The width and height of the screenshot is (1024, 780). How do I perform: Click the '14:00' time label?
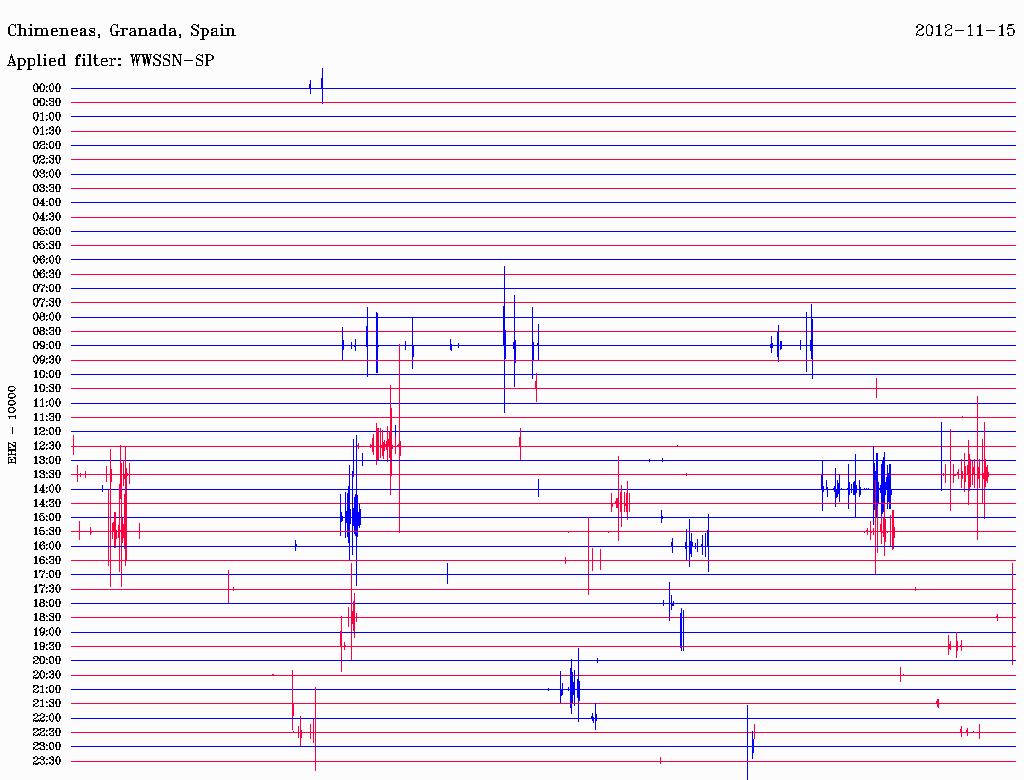[47, 489]
